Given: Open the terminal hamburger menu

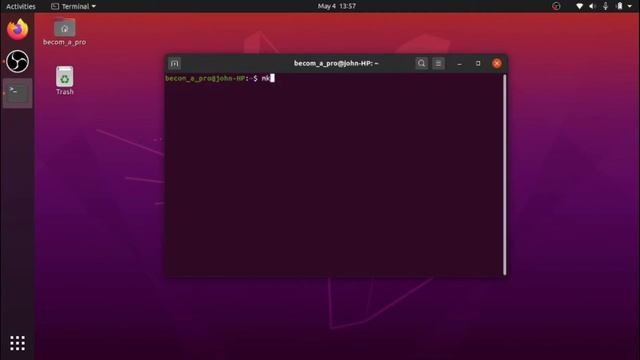Looking at the screenshot, I should pyautogui.click(x=438, y=63).
